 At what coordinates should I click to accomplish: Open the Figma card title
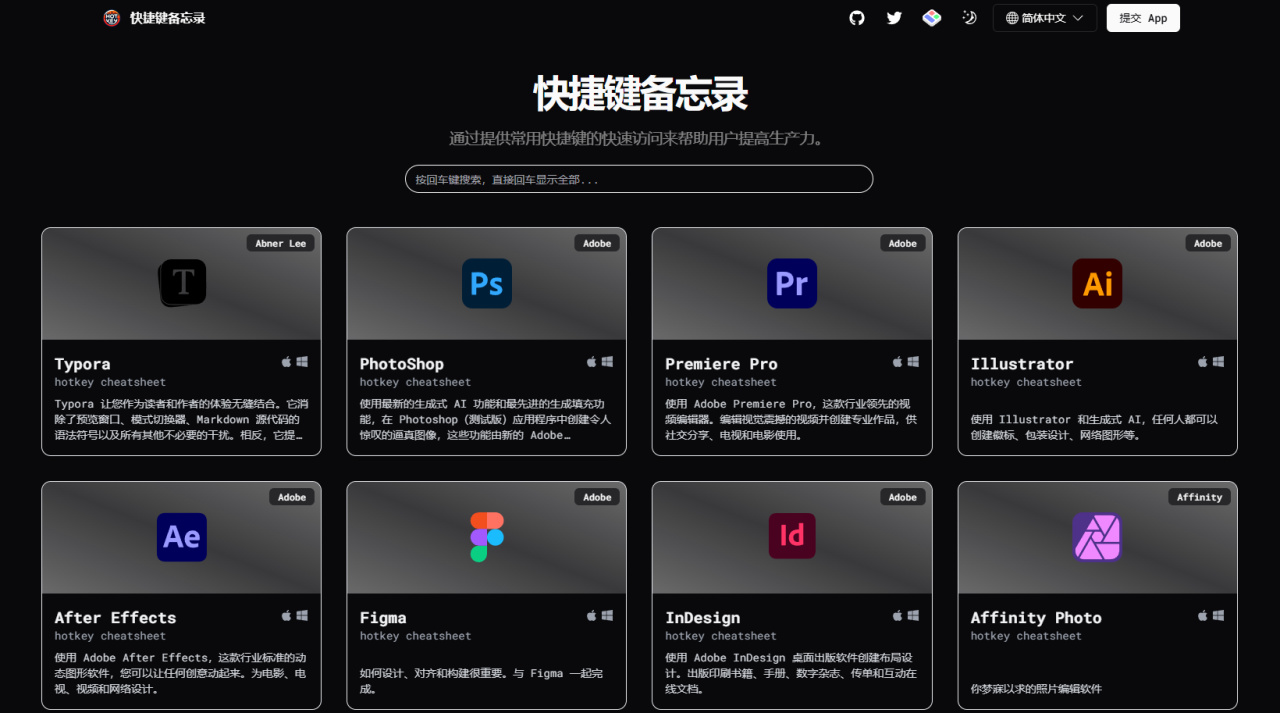[x=383, y=618]
